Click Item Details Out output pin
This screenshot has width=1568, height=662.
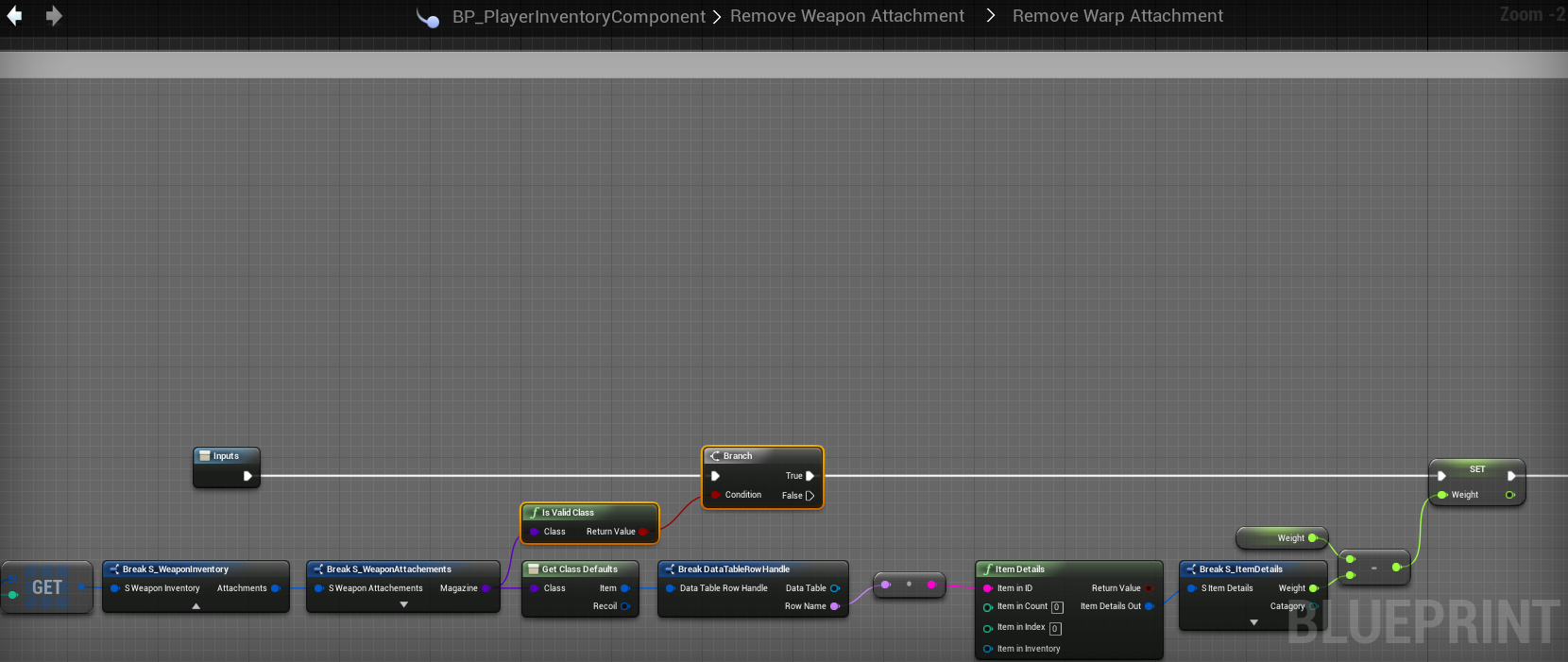(1149, 606)
